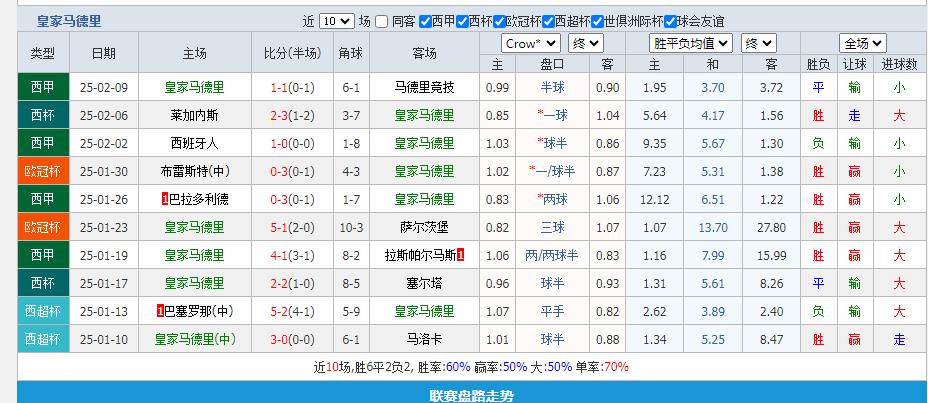928x403 pixels.
Task: Open the 胜平负均值 dropdown
Action: coord(691,44)
